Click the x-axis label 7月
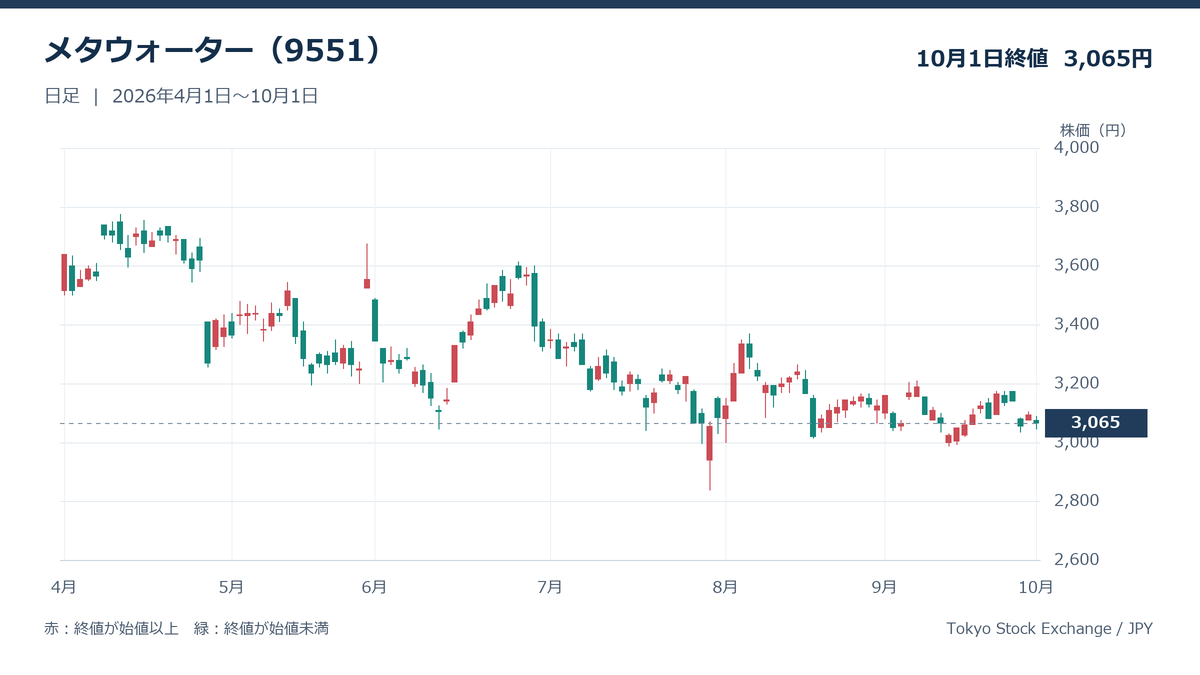This screenshot has height=675, width=1200. [549, 586]
